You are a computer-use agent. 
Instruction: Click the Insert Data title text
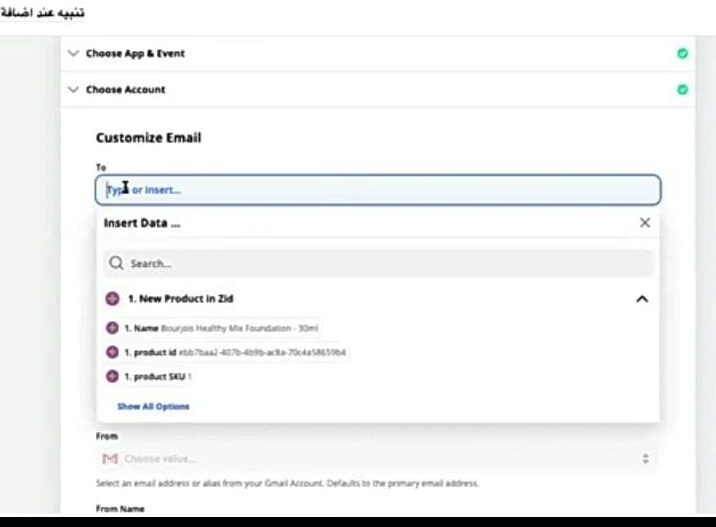pyautogui.click(x=142, y=223)
